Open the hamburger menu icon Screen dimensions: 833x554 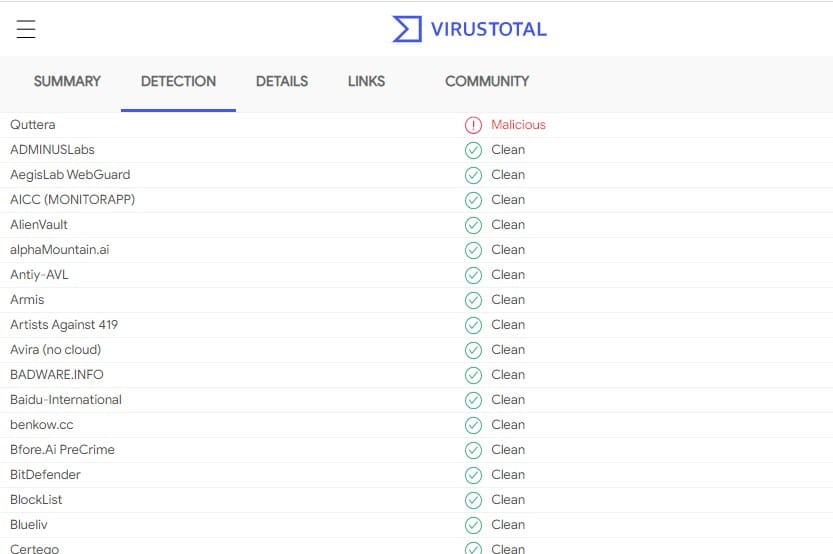pyautogui.click(x=26, y=29)
